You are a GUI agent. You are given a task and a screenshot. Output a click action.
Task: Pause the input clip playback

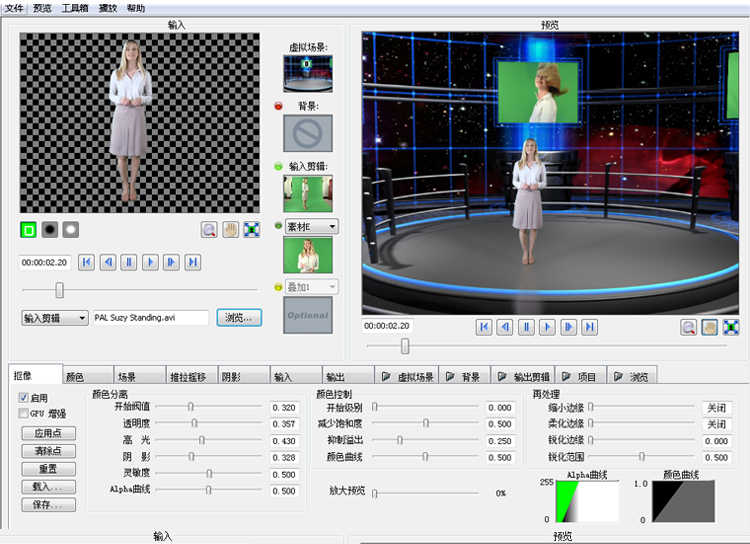click(x=129, y=262)
